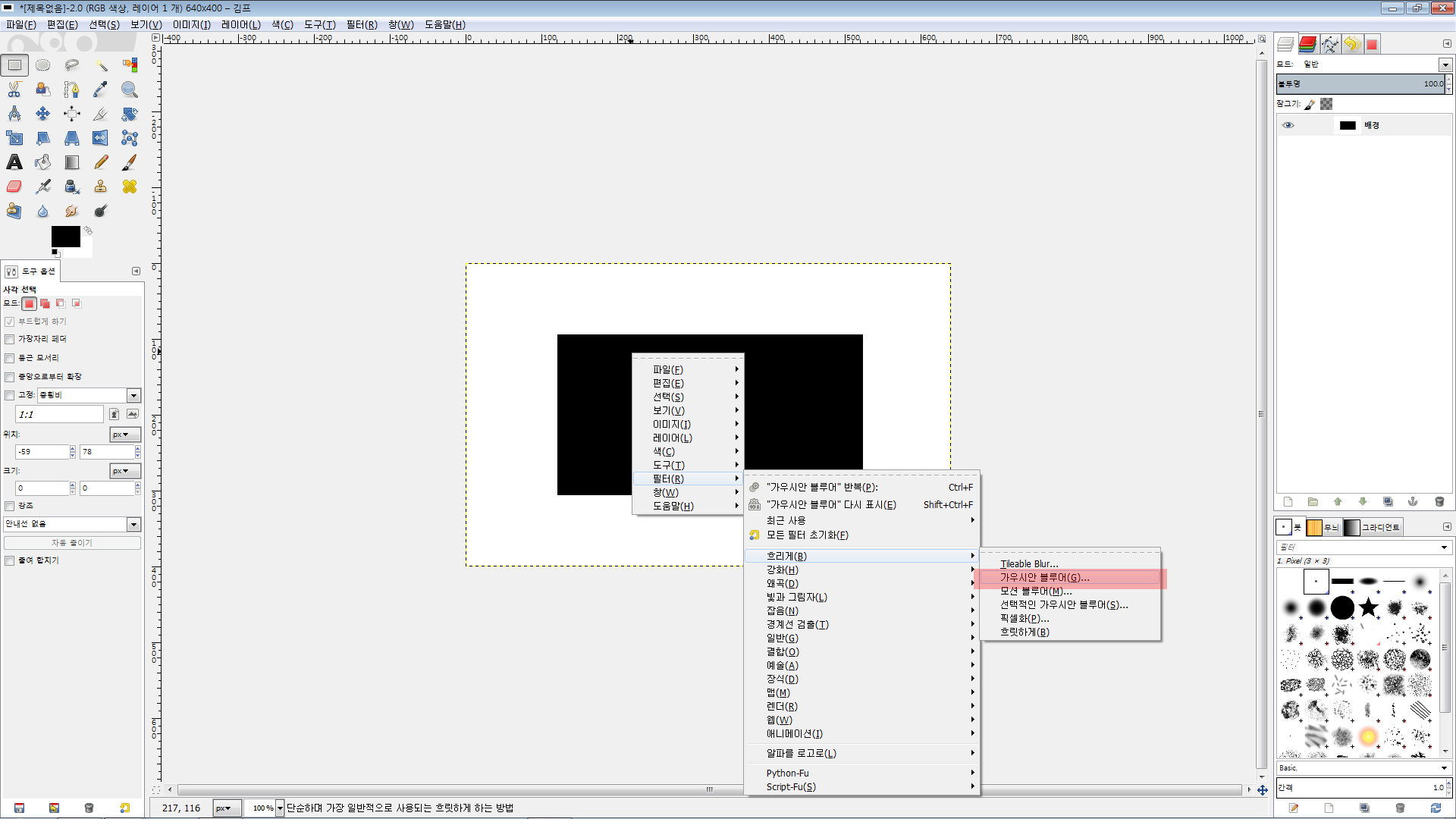Image resolution: width=1456 pixels, height=819 pixels.
Task: Select the Free Select lasso tool
Action: 72,65
